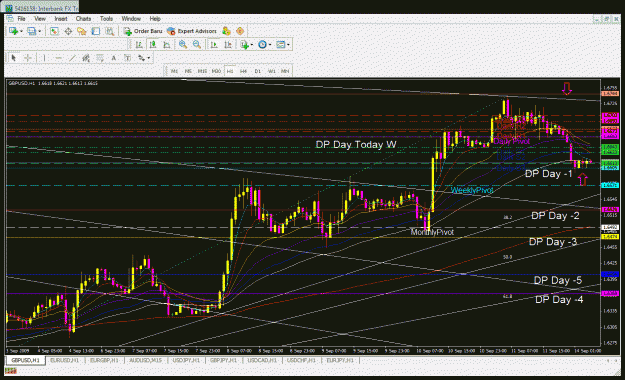Toggle chart shift from right border
This screenshot has height=380, width=625.
[x=228, y=45]
